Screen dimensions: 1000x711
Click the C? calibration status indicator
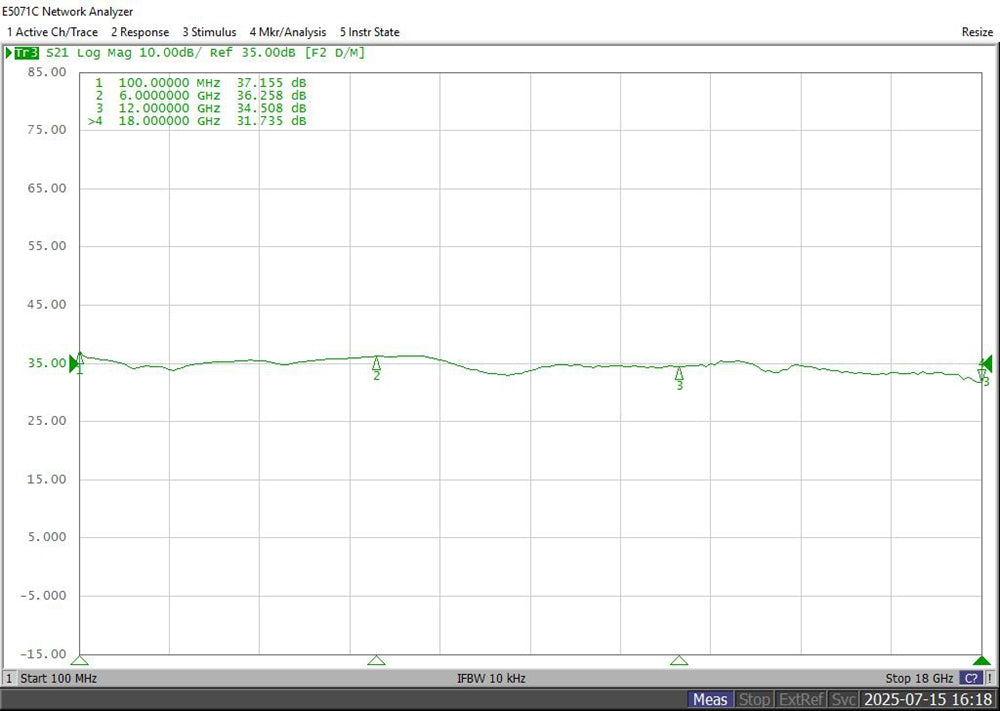pyautogui.click(x=970, y=678)
